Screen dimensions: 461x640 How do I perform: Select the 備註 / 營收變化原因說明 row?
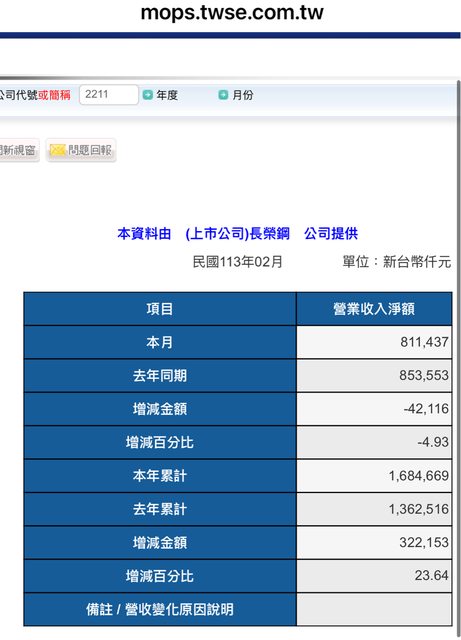point(238,609)
